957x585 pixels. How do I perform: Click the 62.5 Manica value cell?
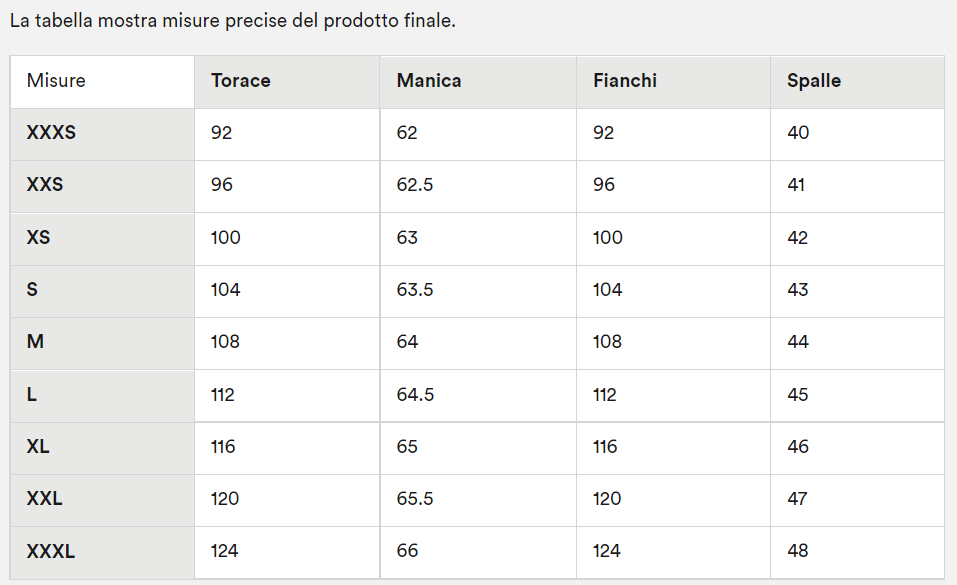(478, 186)
